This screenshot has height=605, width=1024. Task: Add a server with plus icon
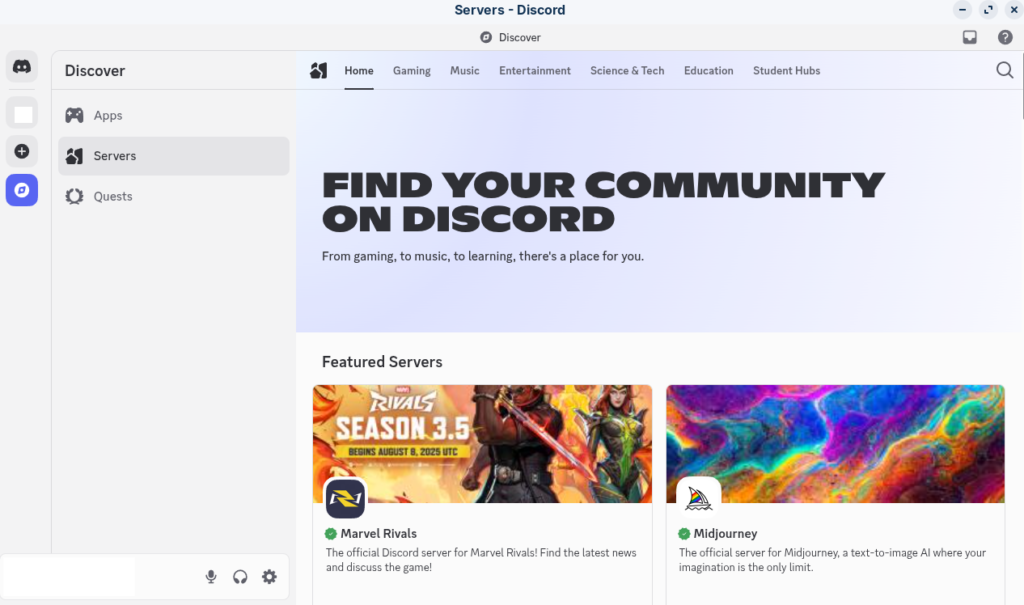(x=22, y=152)
